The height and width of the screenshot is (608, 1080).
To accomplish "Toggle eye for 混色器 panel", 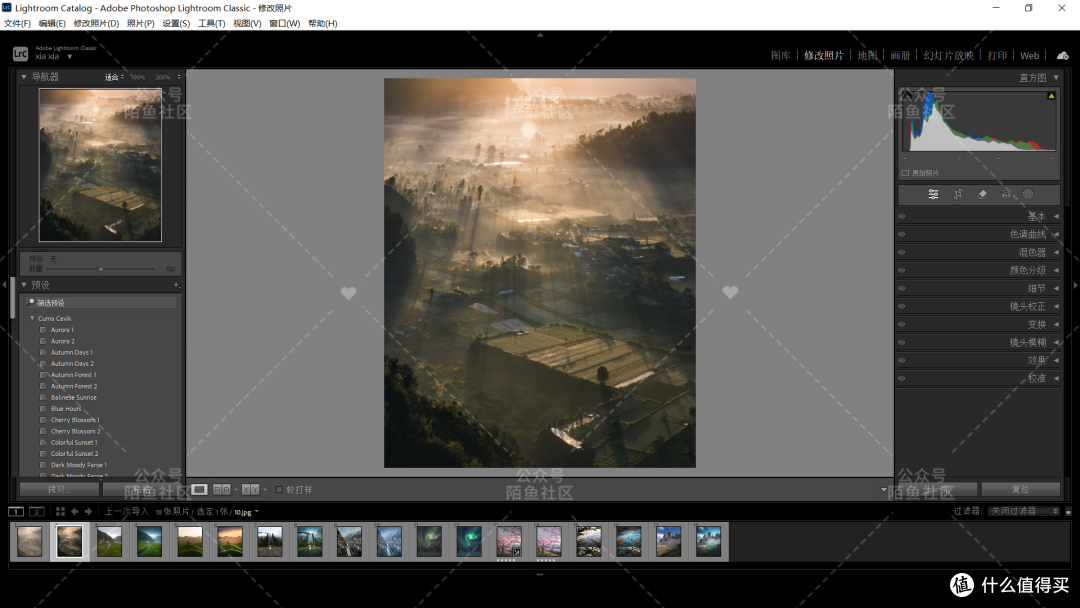I will point(902,252).
